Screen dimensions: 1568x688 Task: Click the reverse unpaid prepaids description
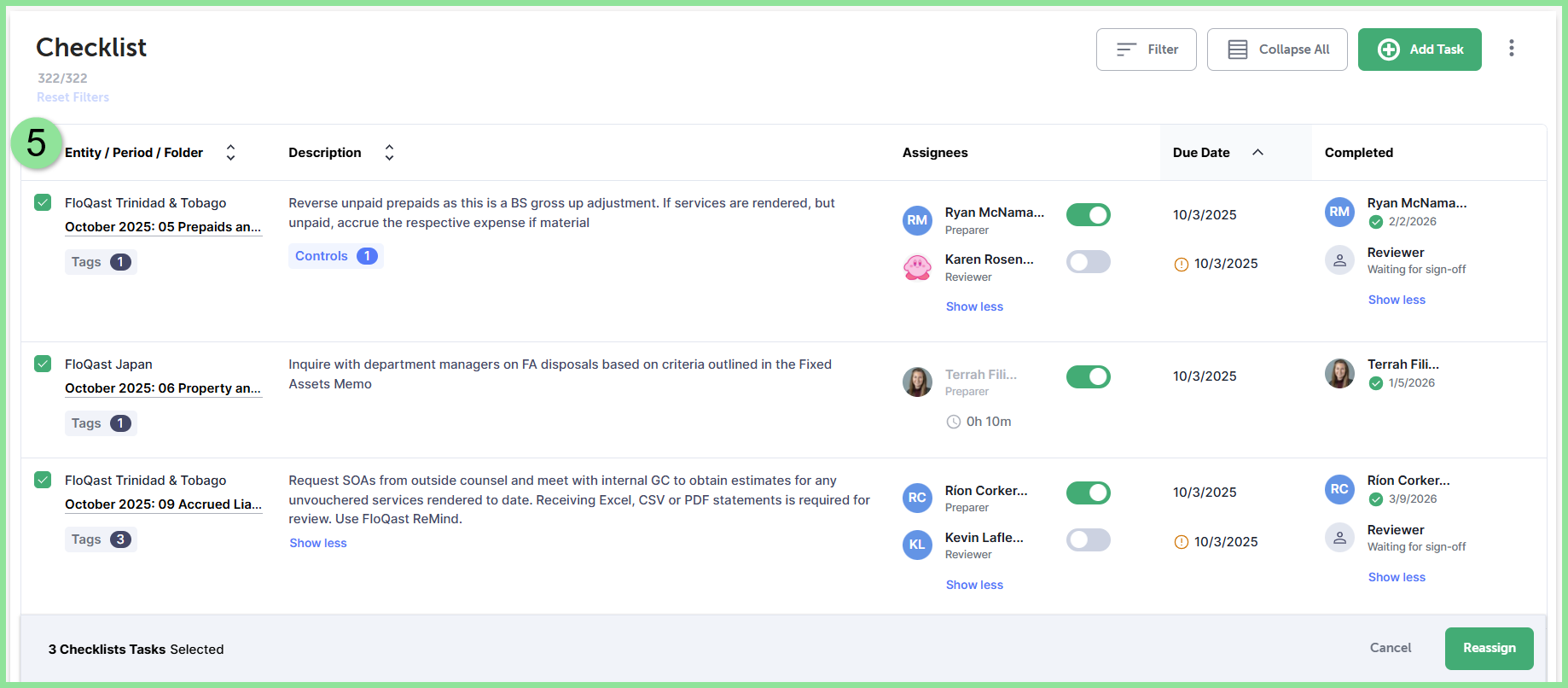coord(562,213)
